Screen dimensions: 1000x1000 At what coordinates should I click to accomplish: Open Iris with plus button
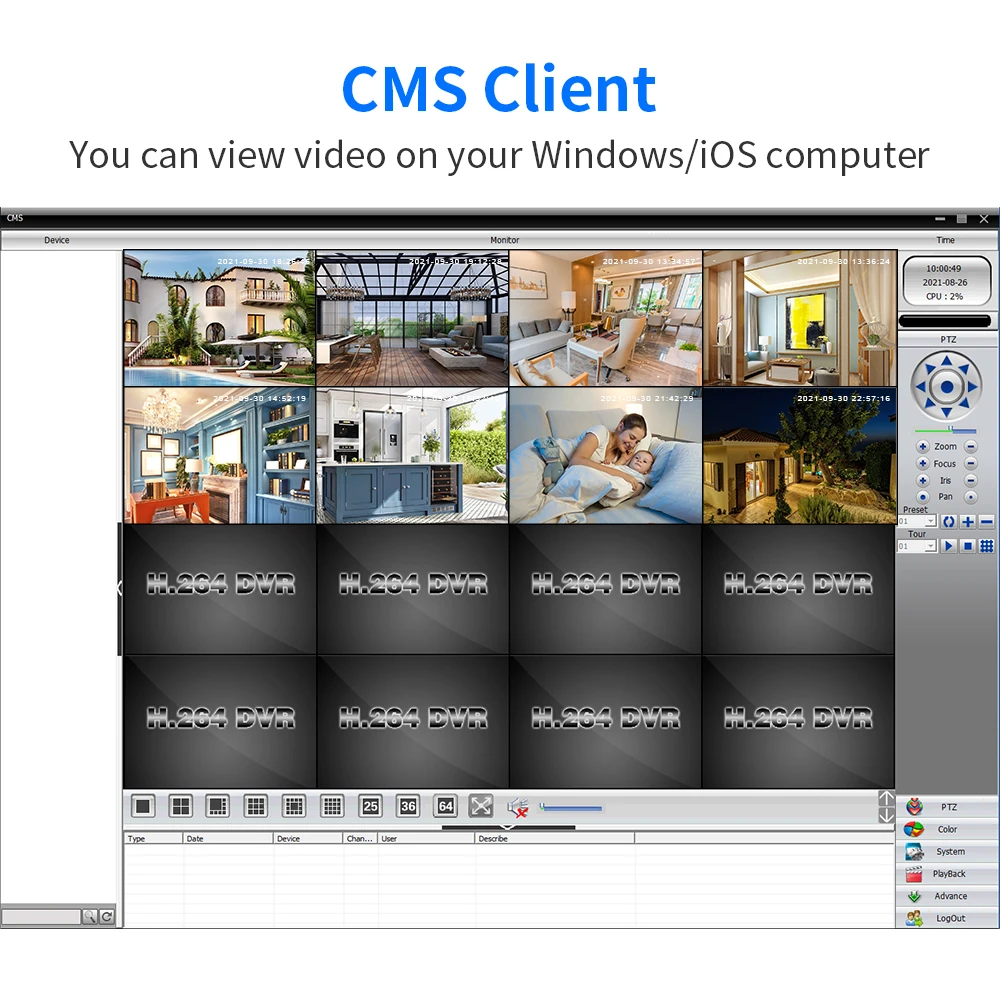coord(922,480)
